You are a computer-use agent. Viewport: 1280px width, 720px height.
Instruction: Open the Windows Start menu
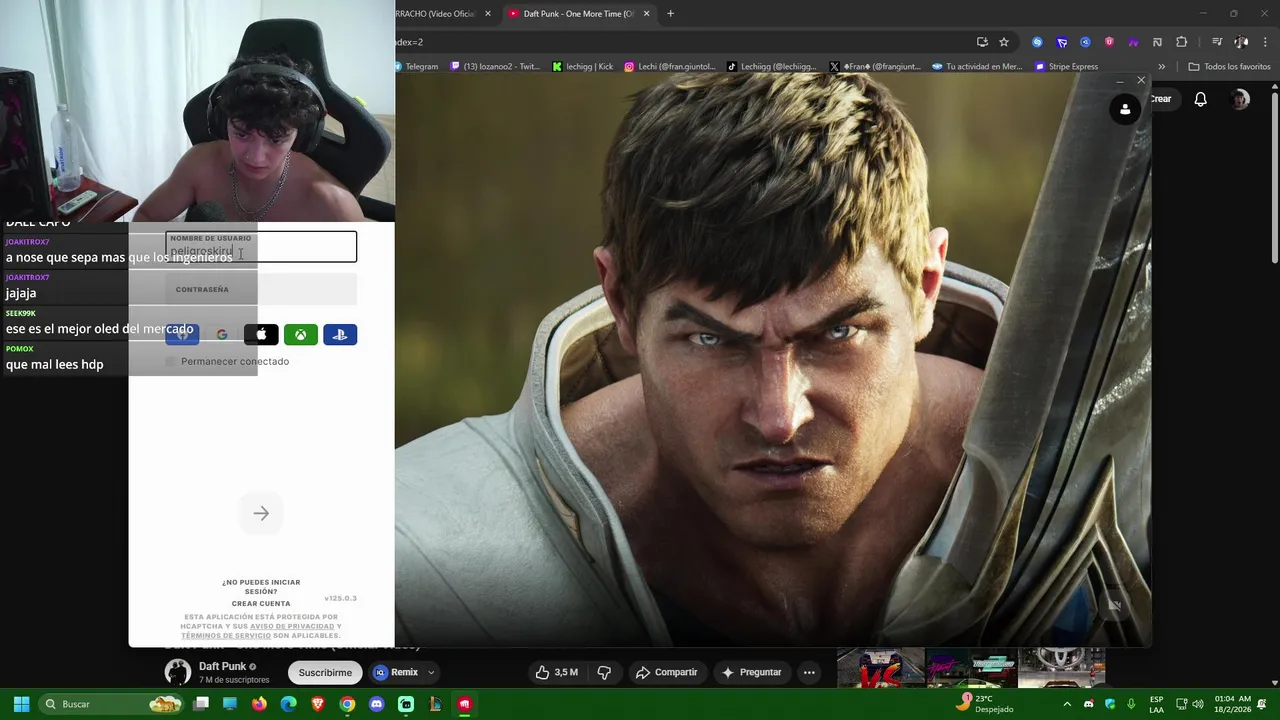pos(21,704)
